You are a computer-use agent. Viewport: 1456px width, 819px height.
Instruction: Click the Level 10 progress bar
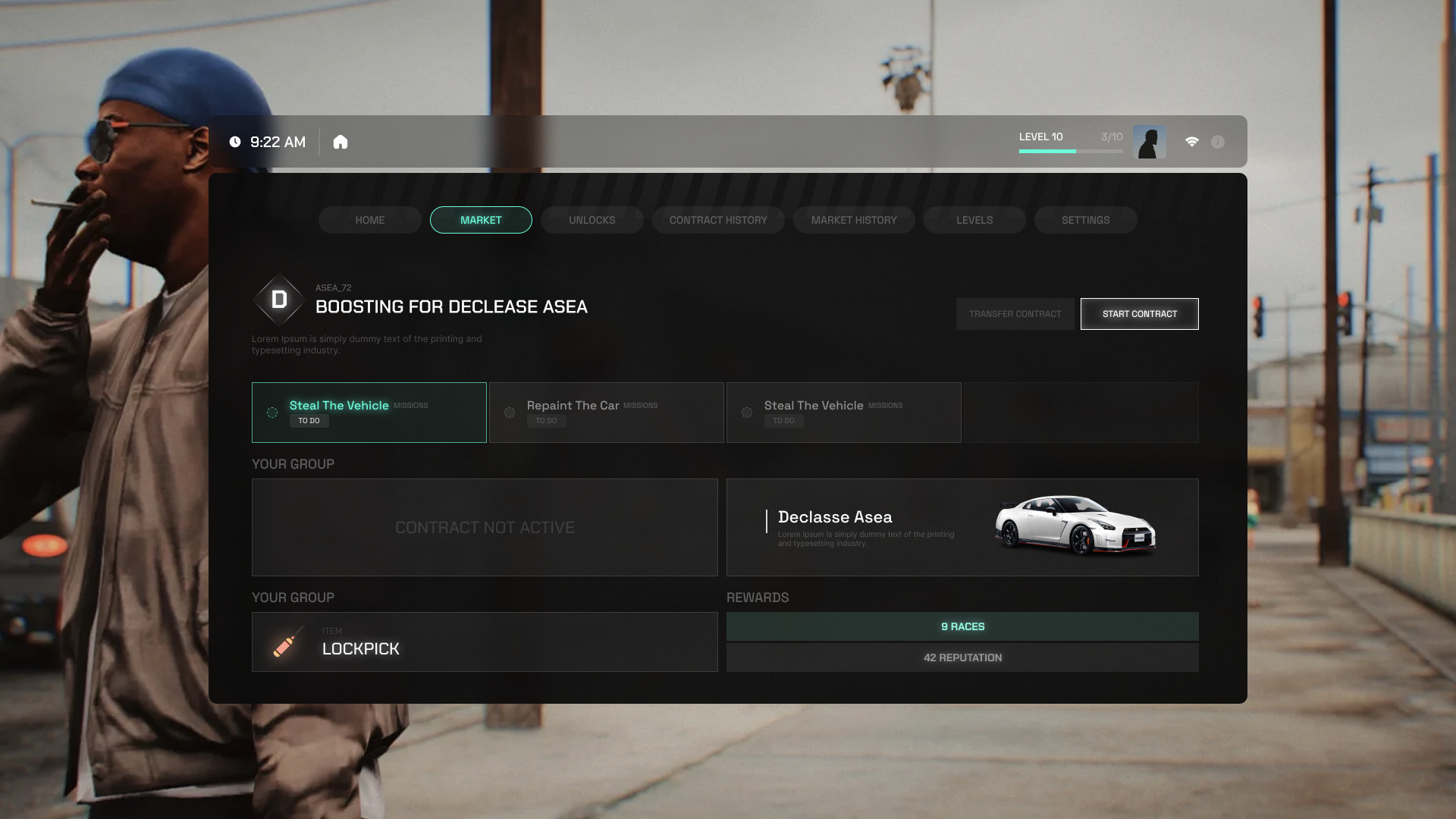[x=1070, y=151]
